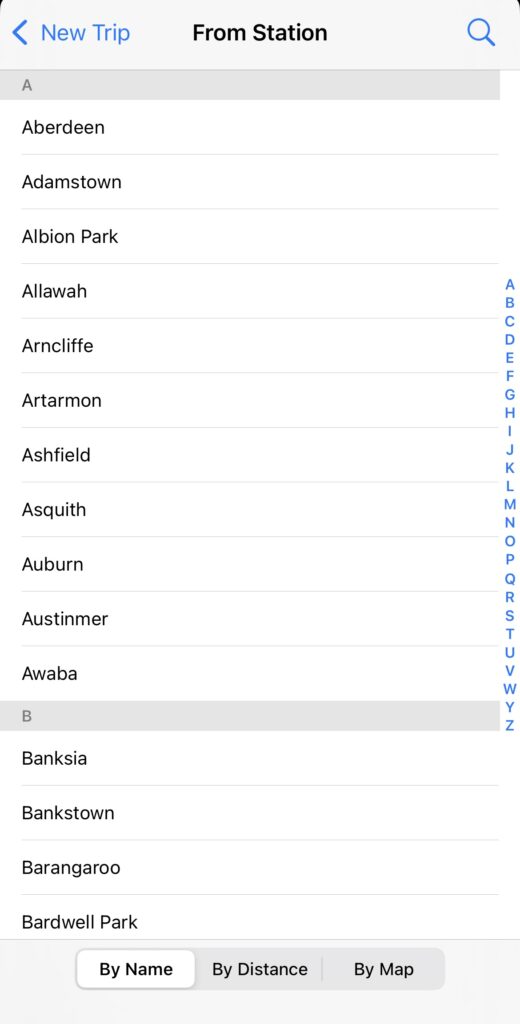Choose Aberdeen station

[250, 127]
